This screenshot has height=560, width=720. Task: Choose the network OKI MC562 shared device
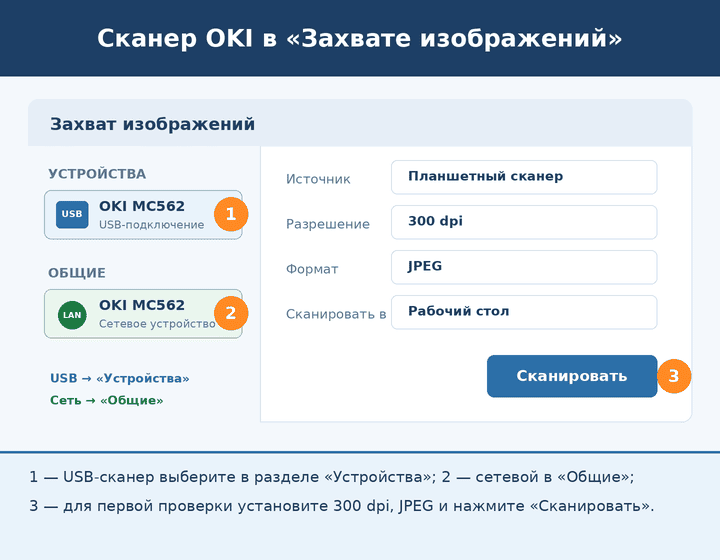(143, 314)
